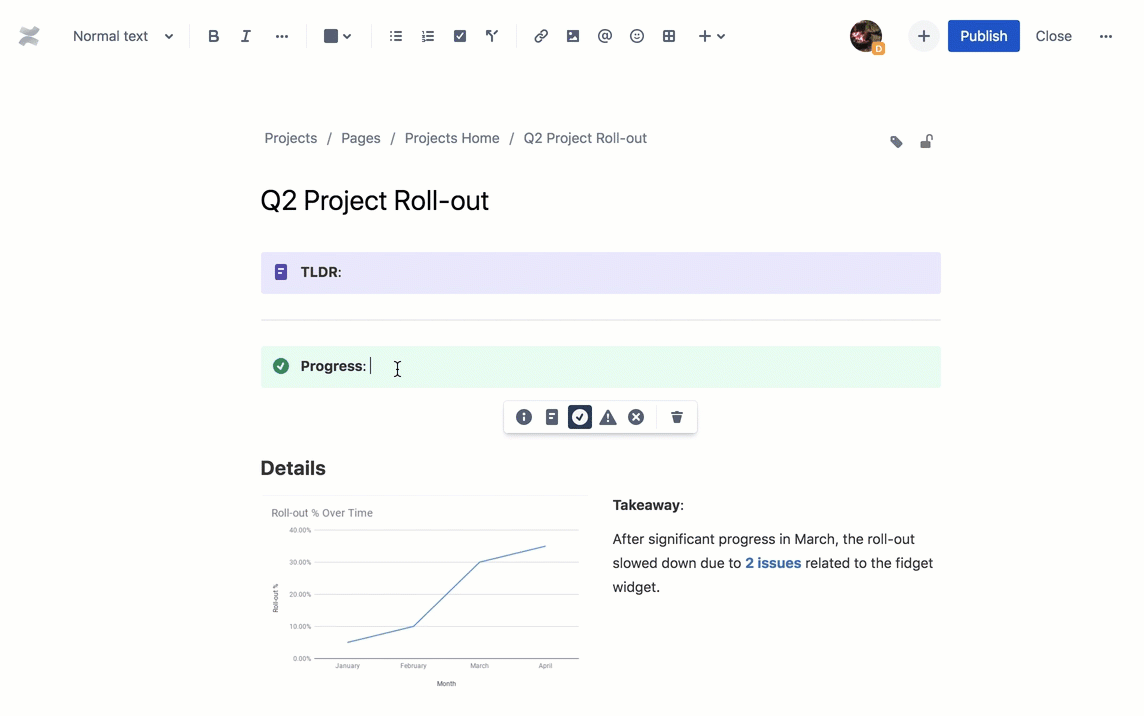The image size is (1144, 716).
Task: Add an action item checkbox
Action: click(x=460, y=36)
